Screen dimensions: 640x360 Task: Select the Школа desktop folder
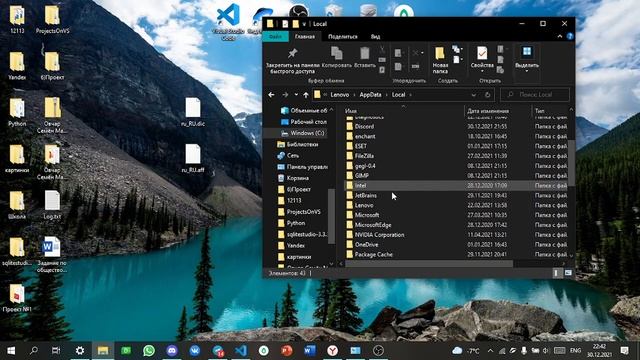pyautogui.click(x=17, y=205)
